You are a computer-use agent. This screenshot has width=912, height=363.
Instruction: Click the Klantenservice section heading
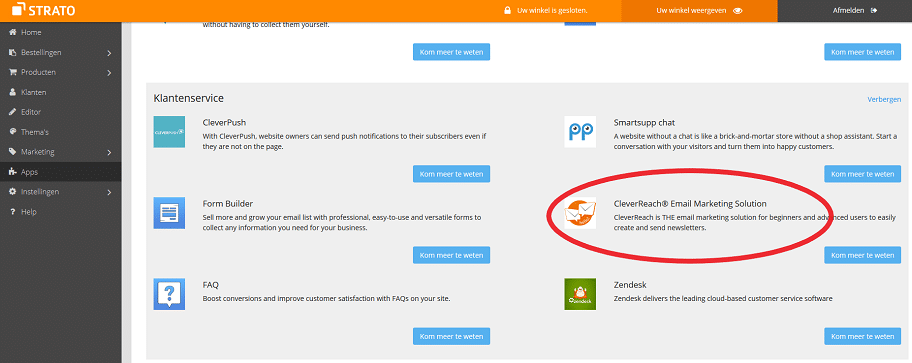click(188, 98)
